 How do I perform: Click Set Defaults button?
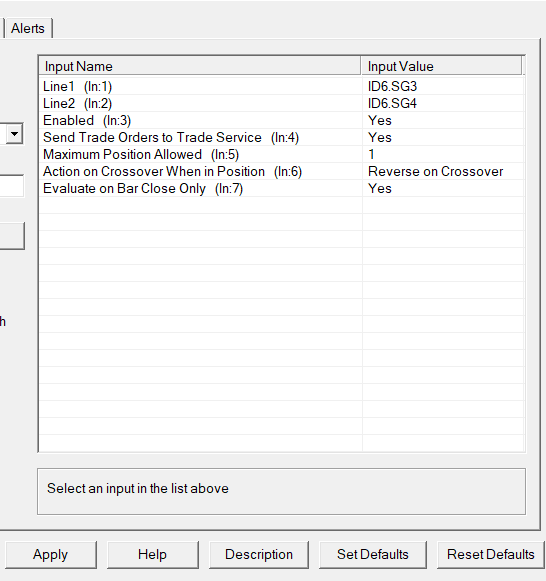click(372, 554)
